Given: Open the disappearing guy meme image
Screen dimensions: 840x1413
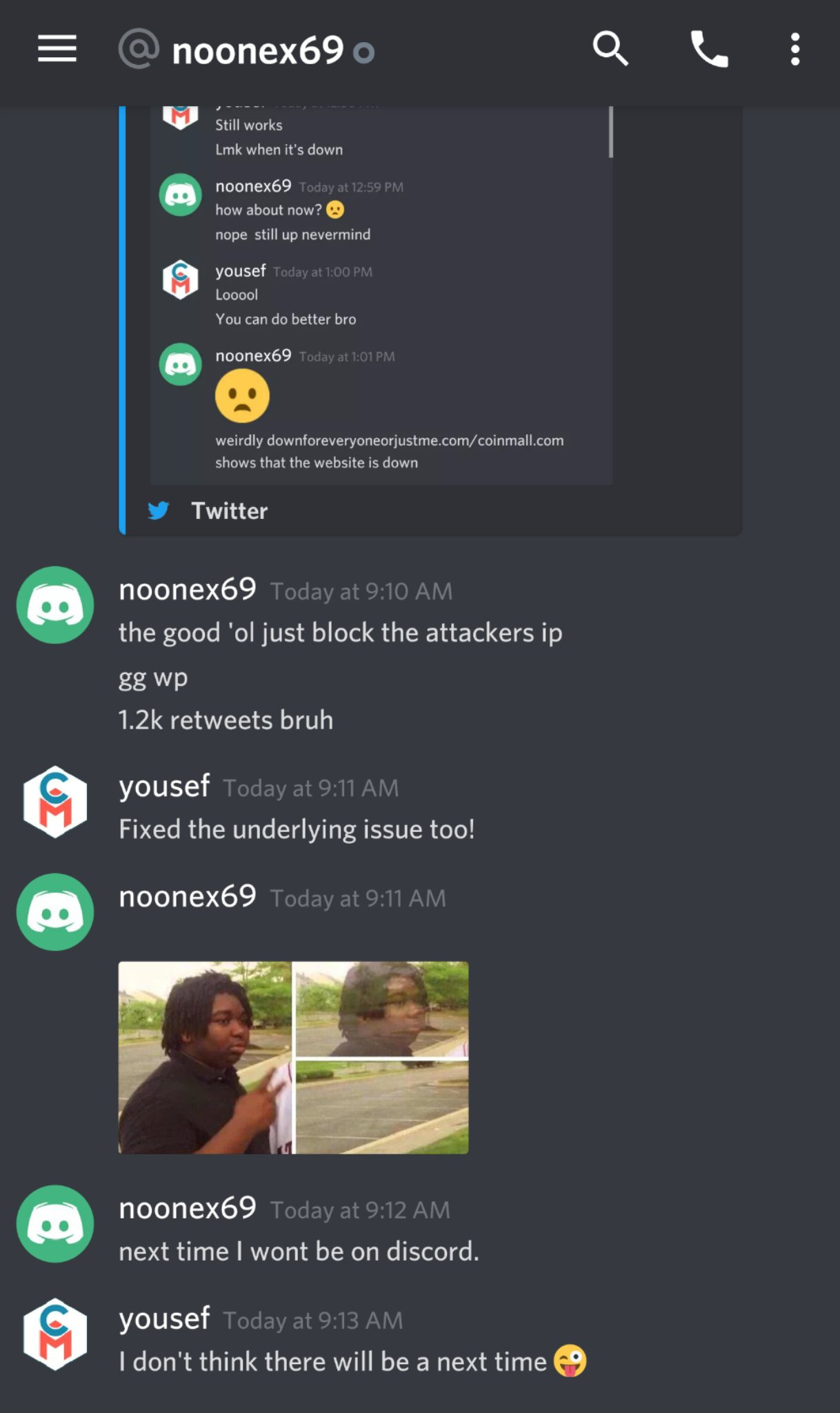Looking at the screenshot, I should 294,1058.
